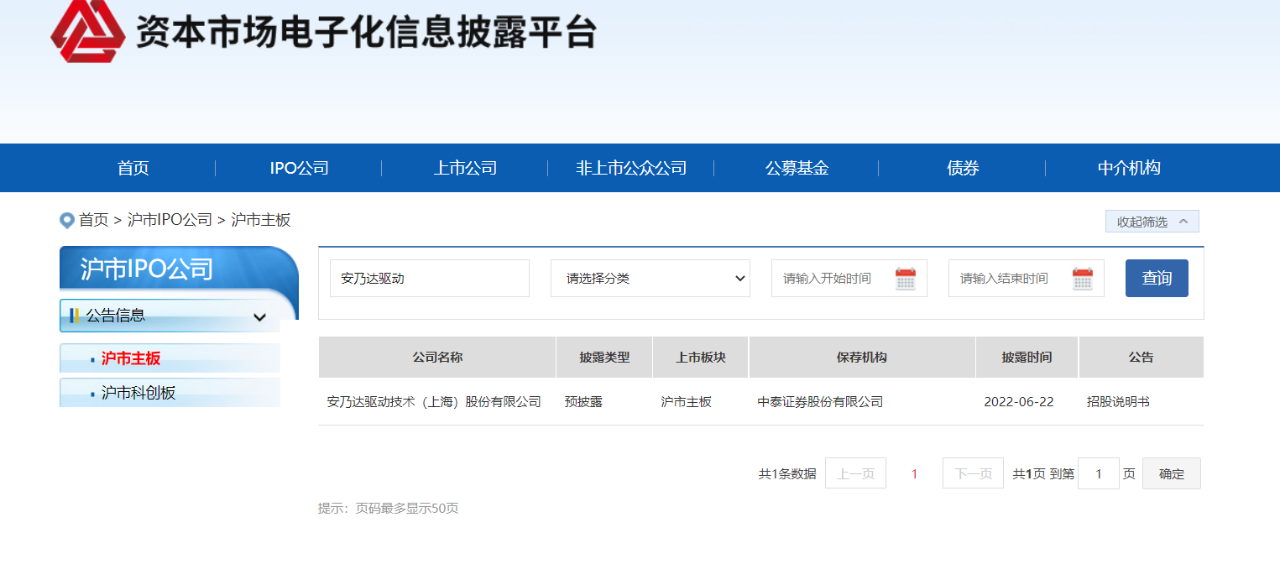
Task: Click the 2022-06-22 disclosure date cell
Action: 1019,402
